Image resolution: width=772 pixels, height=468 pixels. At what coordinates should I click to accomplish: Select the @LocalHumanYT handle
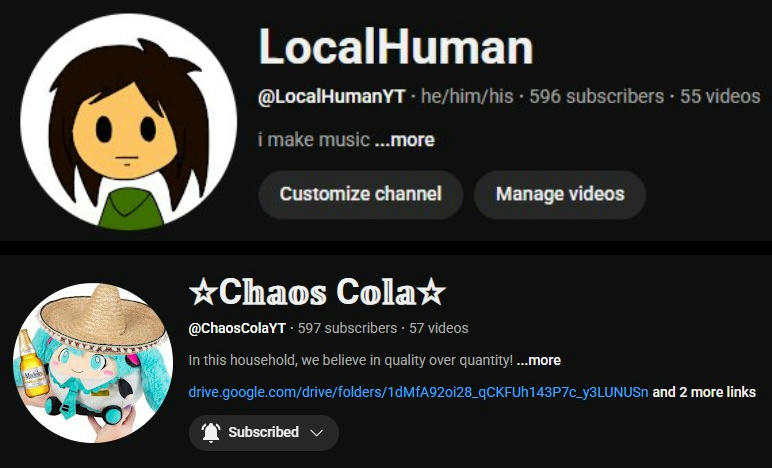point(331,96)
